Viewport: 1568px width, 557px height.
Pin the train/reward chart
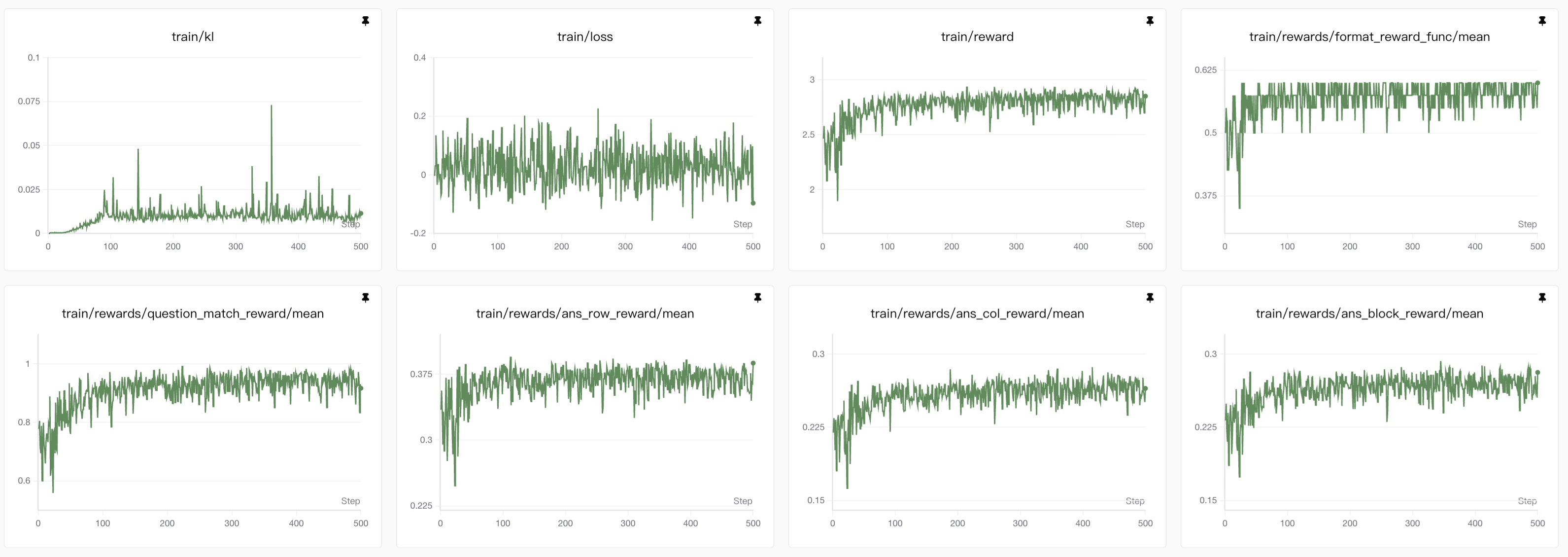tap(1149, 21)
